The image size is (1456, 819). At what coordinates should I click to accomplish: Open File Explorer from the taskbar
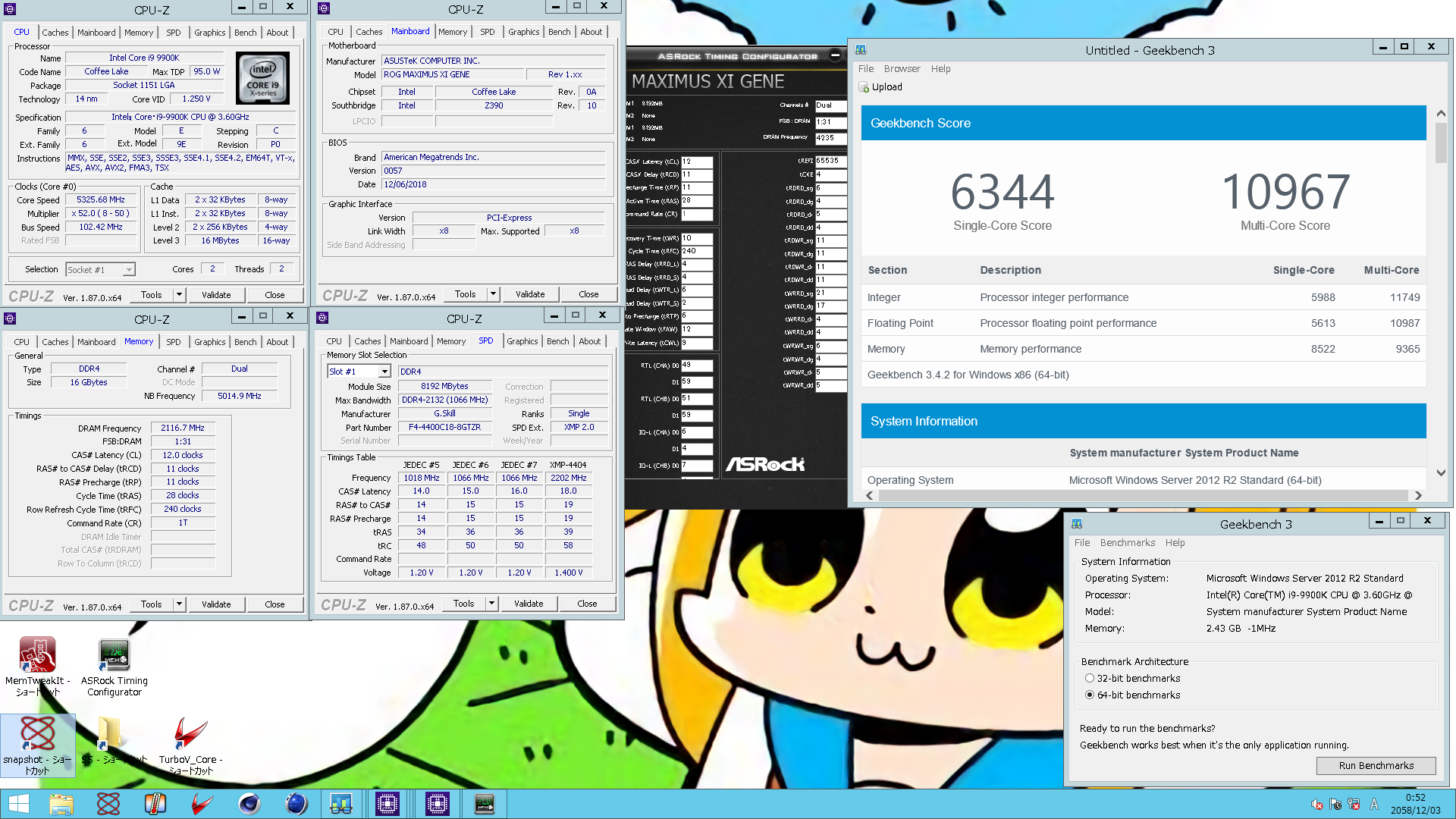point(61,804)
